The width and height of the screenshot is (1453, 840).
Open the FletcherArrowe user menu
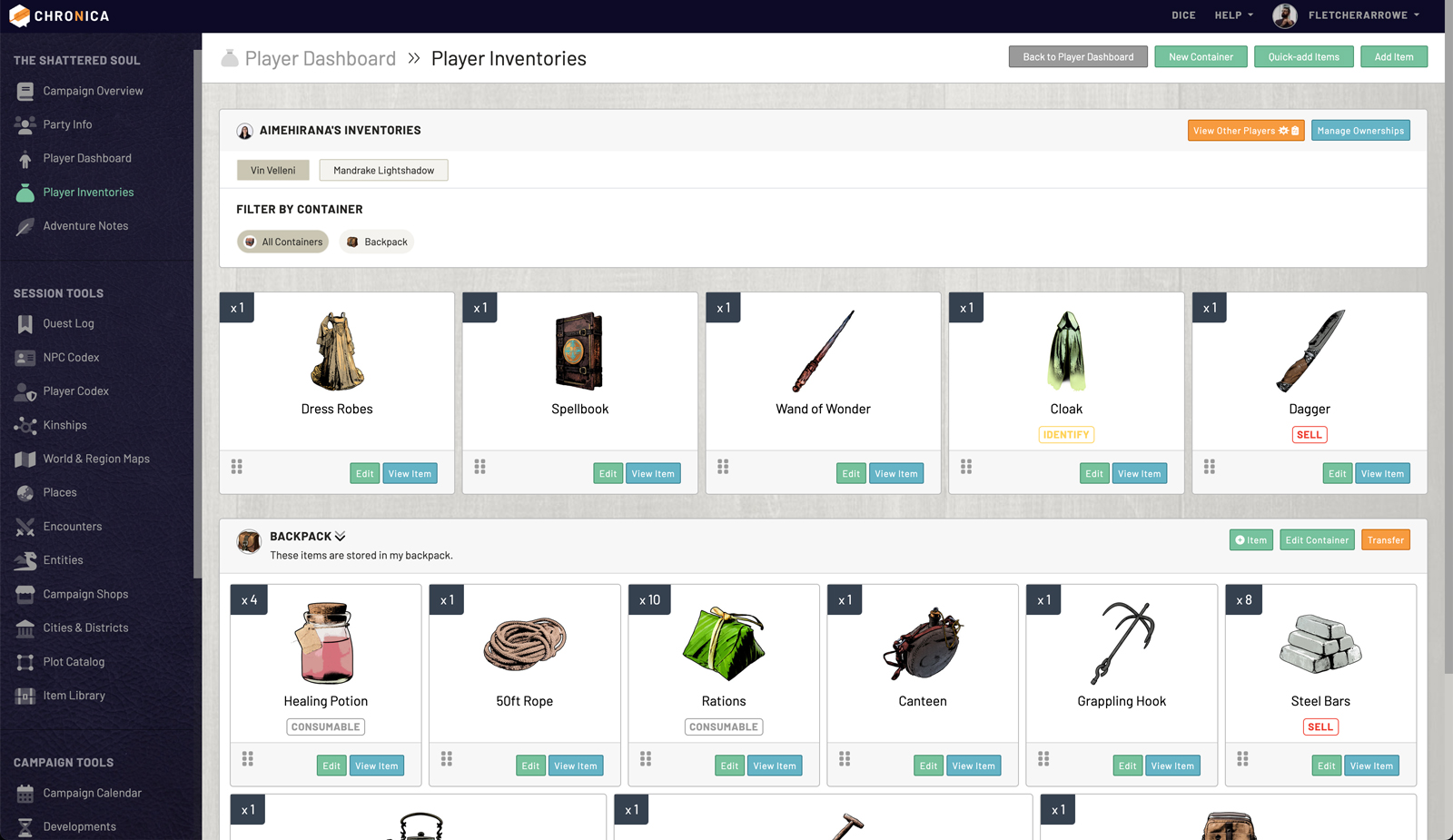[1363, 15]
